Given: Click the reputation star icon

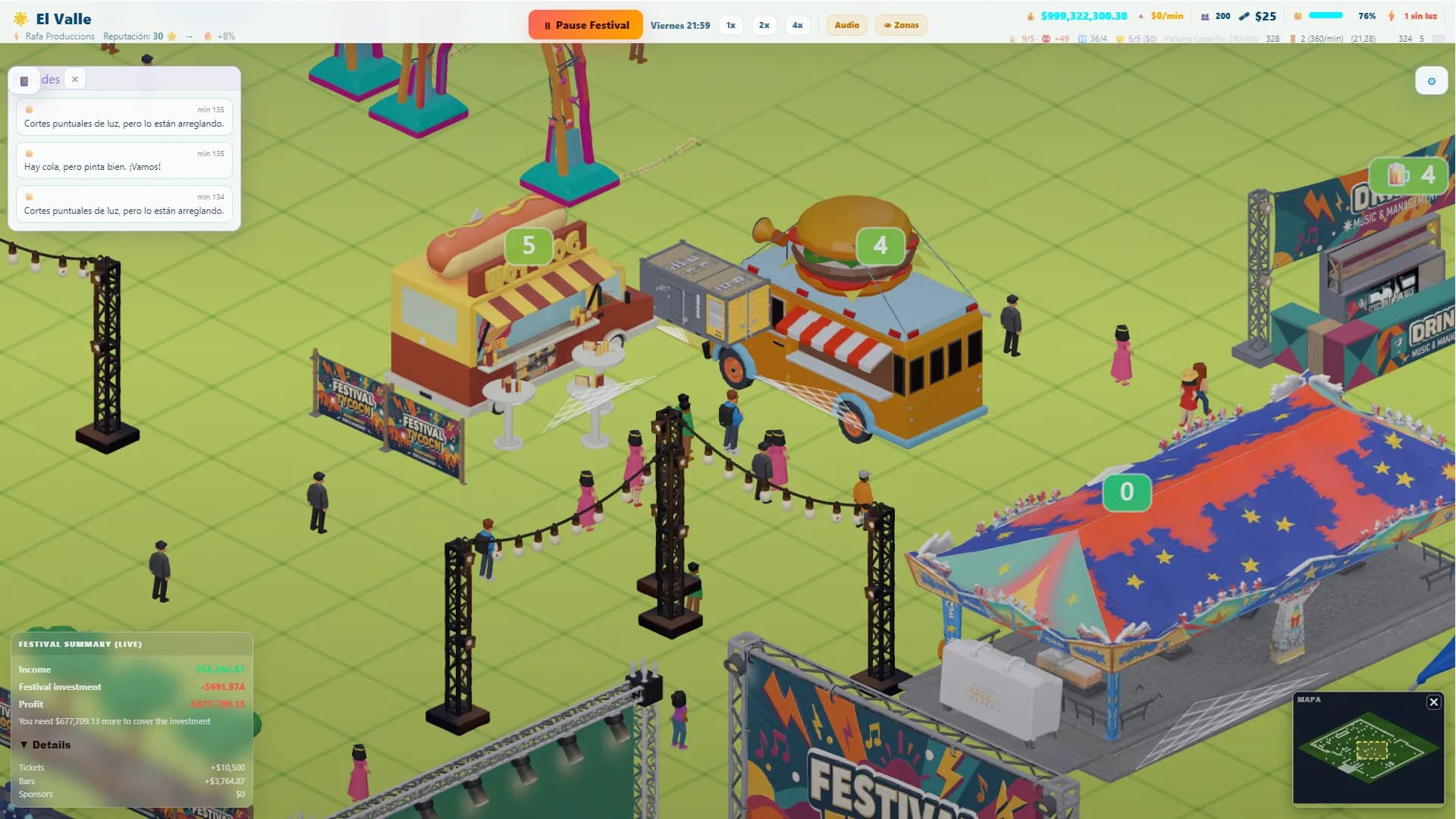Looking at the screenshot, I should [172, 36].
